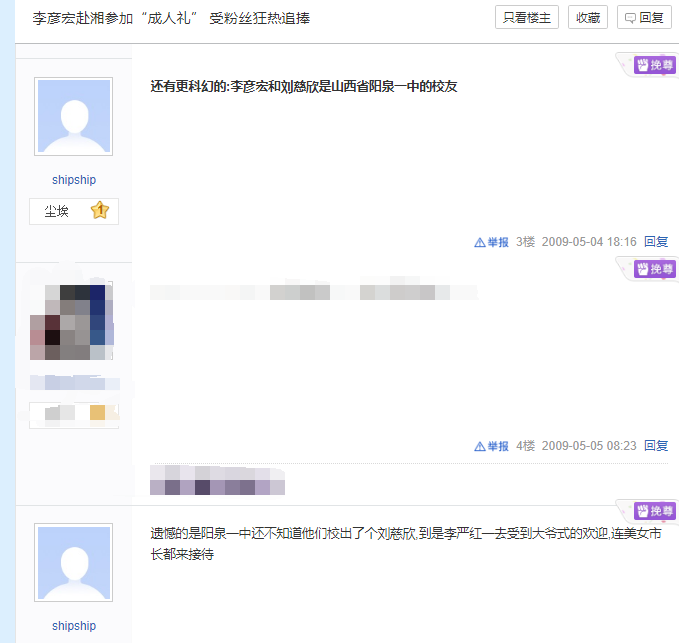Click 收藏 button to bookmark thread
Viewport: 679px width, 643px height.
(588, 17)
